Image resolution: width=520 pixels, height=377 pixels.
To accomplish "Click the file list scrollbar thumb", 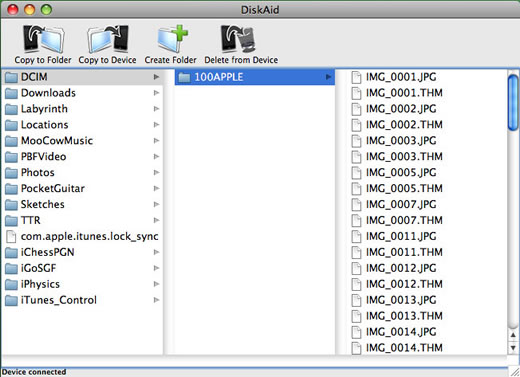I will [513, 103].
